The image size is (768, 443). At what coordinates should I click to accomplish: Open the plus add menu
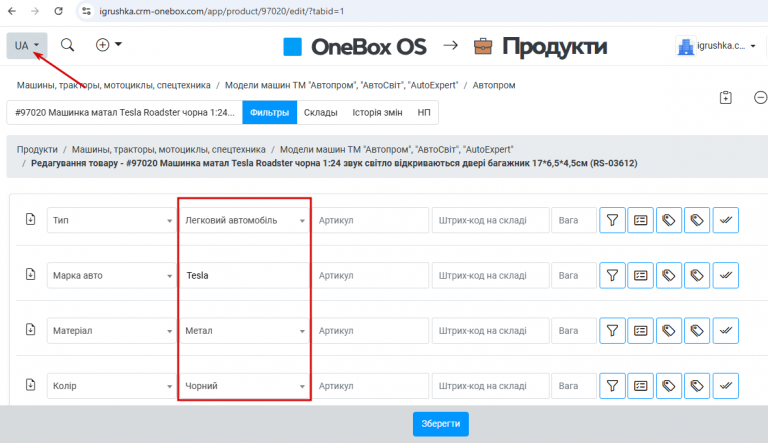coord(108,45)
